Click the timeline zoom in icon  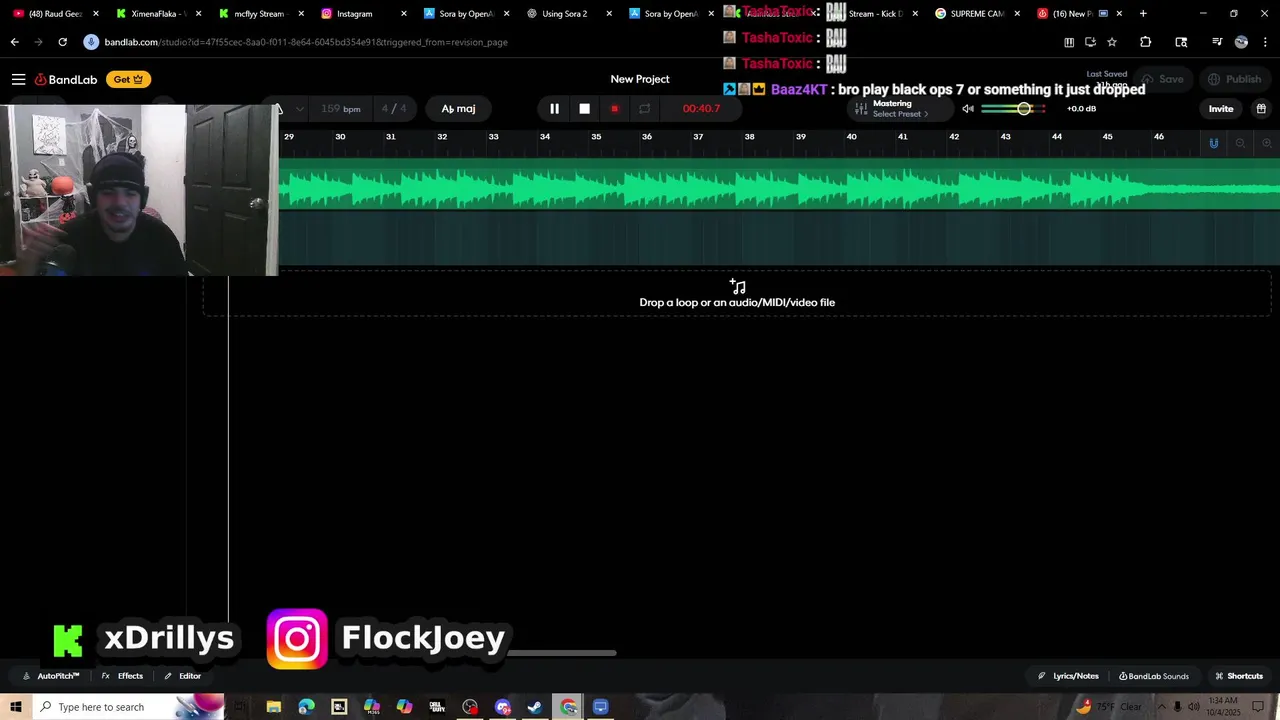[1266, 143]
